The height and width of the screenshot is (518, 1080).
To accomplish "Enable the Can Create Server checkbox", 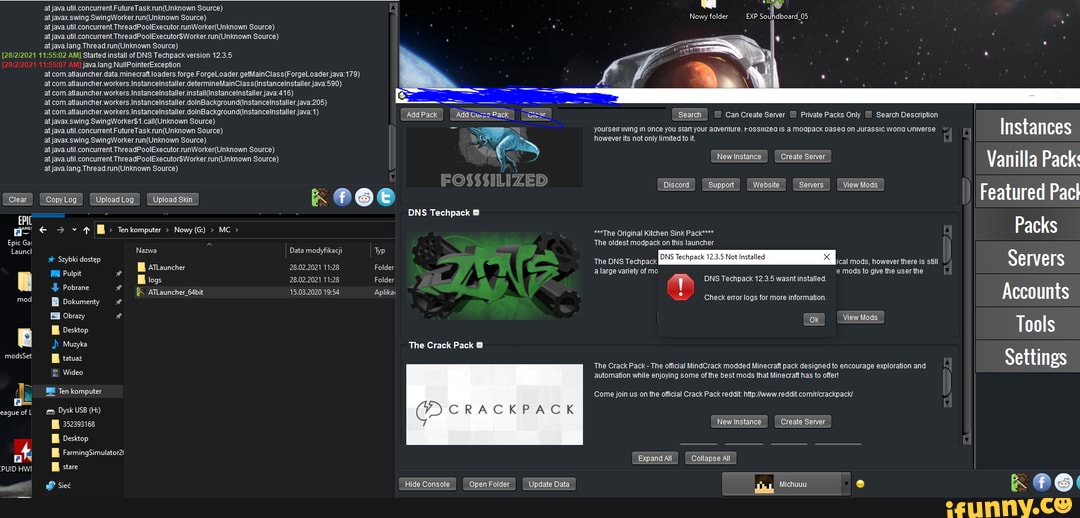I will coord(717,115).
